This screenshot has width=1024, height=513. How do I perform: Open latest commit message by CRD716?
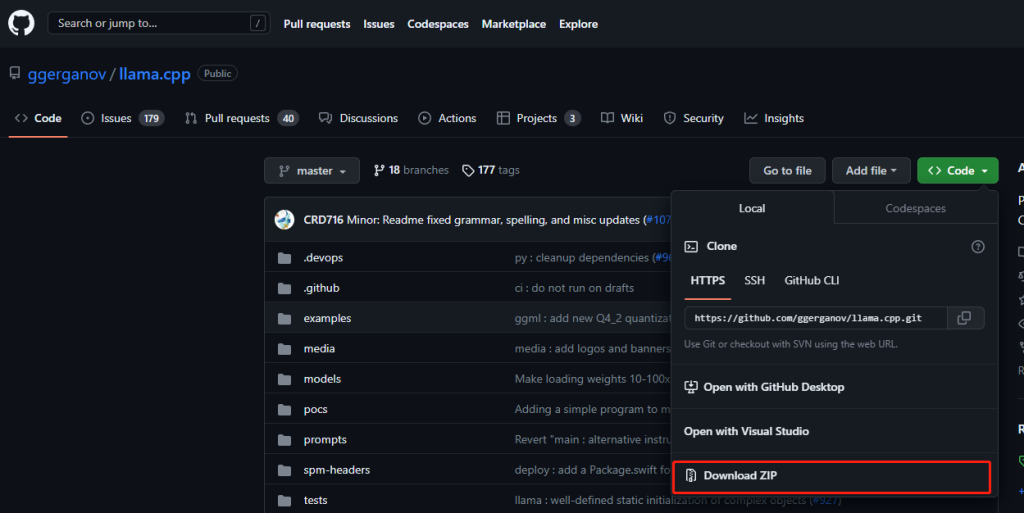pos(493,220)
